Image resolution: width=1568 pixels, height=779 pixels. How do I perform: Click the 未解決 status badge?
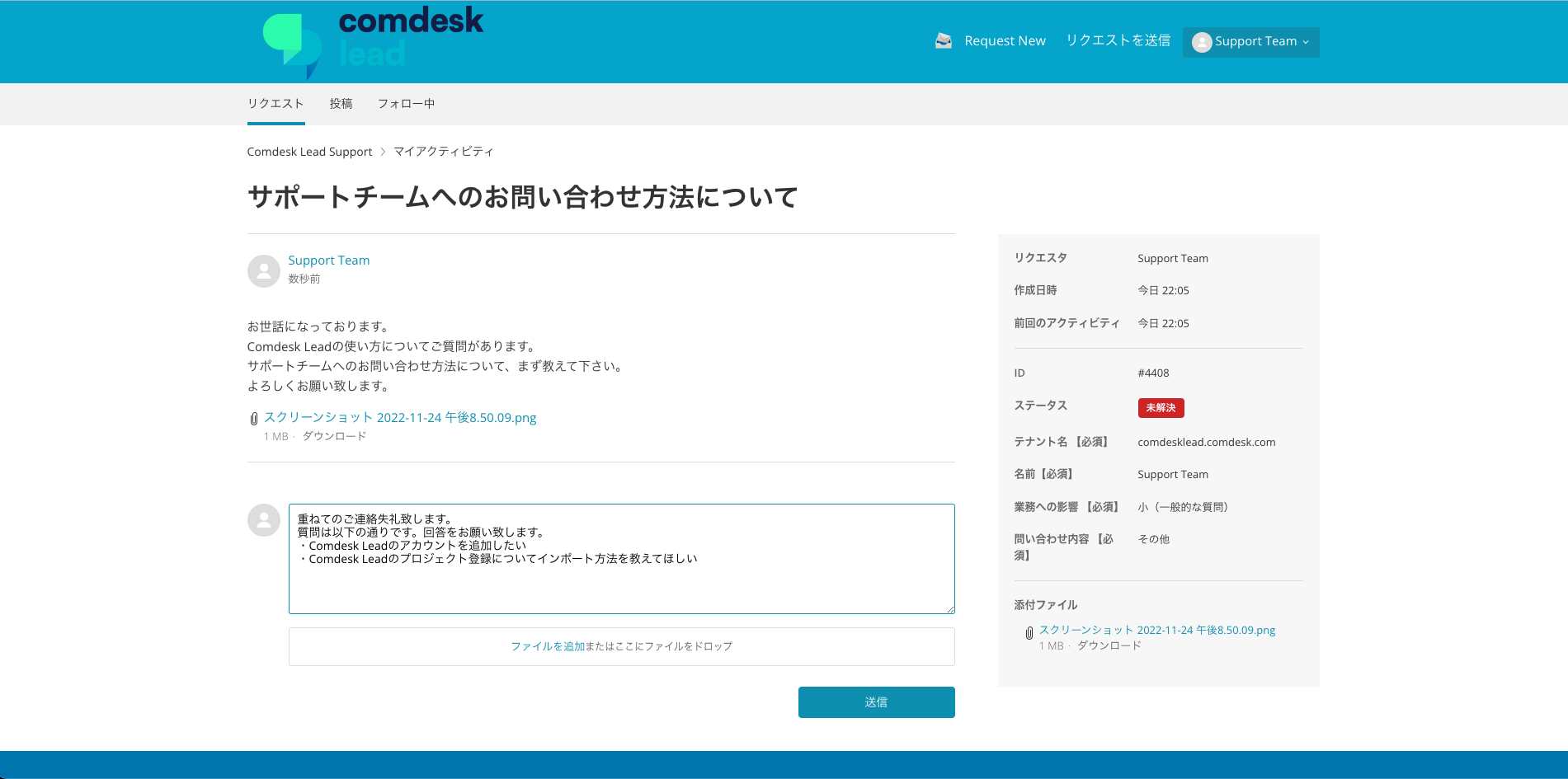pyautogui.click(x=1161, y=407)
